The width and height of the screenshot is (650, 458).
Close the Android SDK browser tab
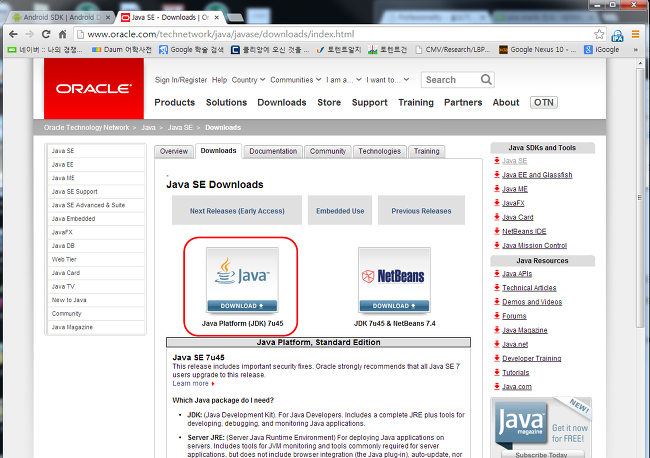(x=108, y=17)
